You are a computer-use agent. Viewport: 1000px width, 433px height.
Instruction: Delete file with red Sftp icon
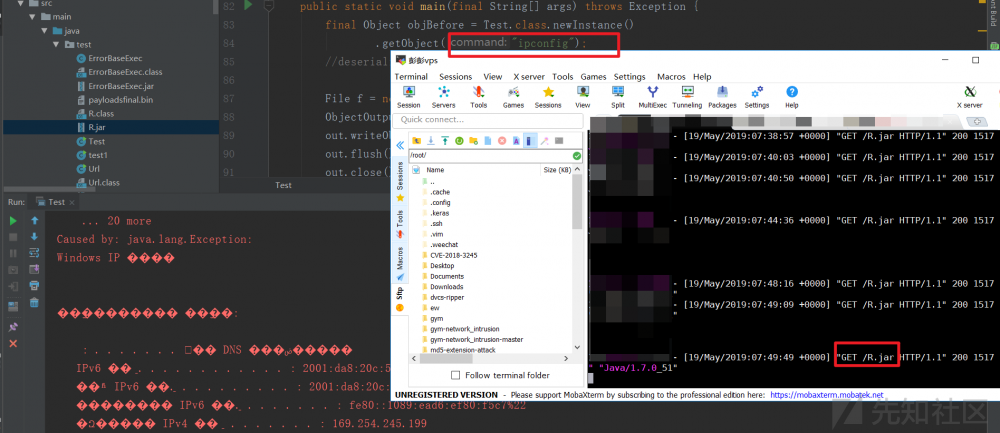point(502,140)
